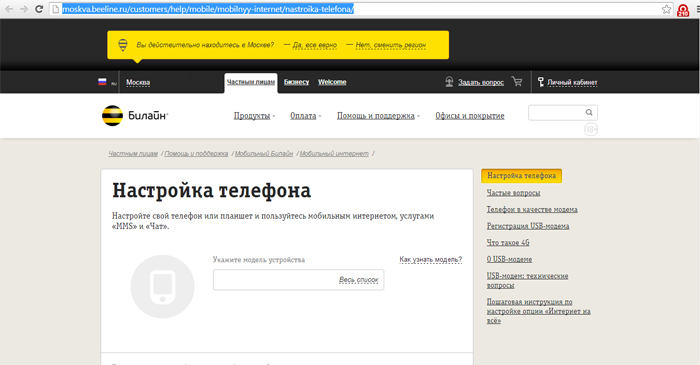Image resolution: width=700 pixels, height=365 pixels.
Task: Bookmark this page with the star icon
Action: (x=666, y=9)
